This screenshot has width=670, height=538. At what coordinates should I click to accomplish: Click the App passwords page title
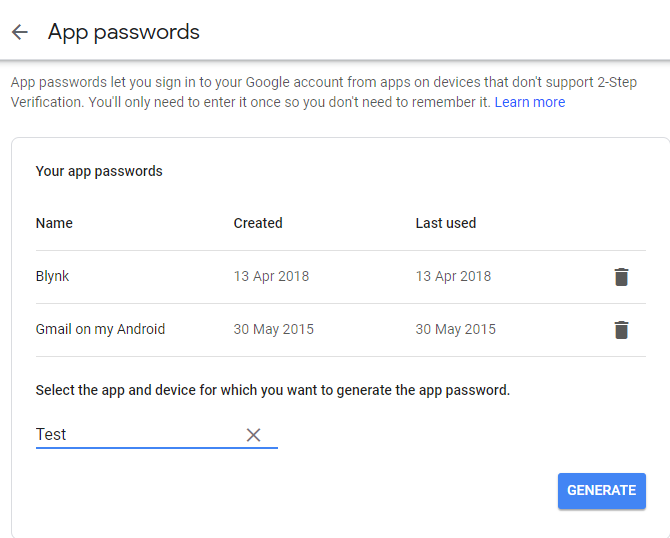pyautogui.click(x=124, y=32)
